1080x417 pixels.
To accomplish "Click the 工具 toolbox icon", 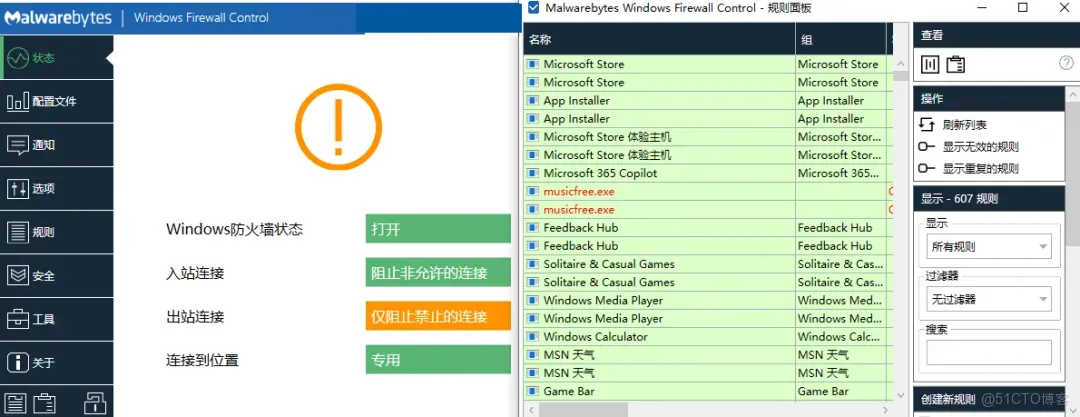I will coord(17,319).
